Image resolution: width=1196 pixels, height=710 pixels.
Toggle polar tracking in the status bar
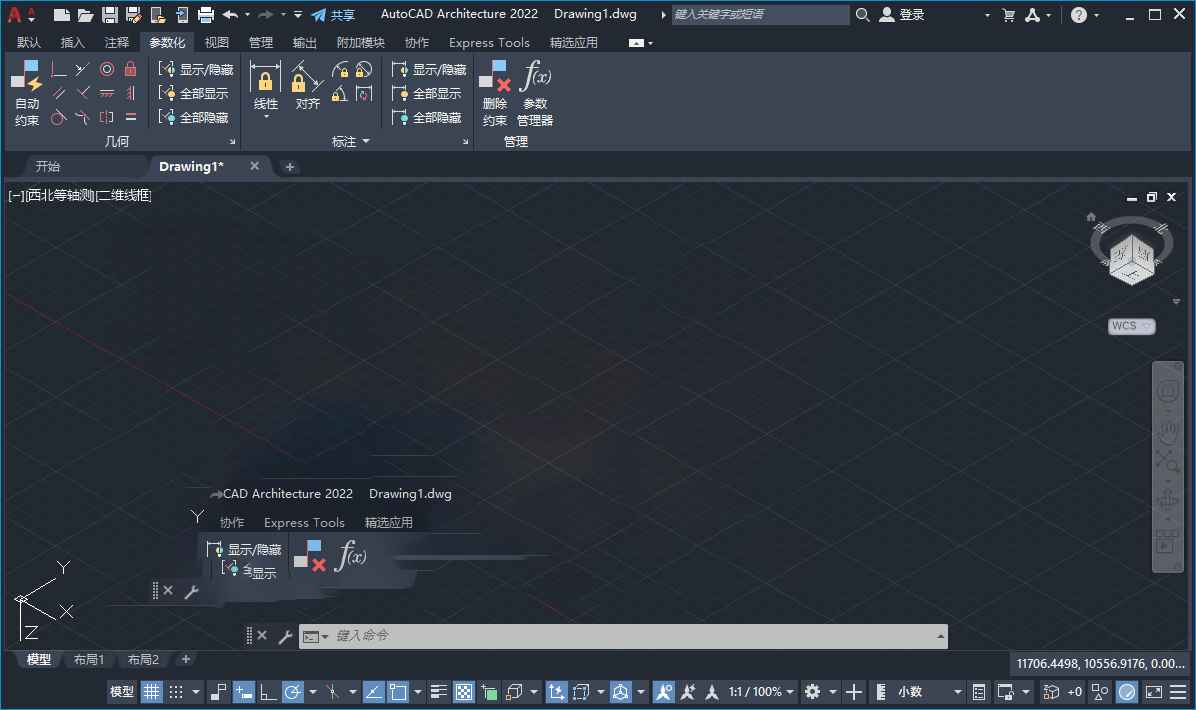292,692
